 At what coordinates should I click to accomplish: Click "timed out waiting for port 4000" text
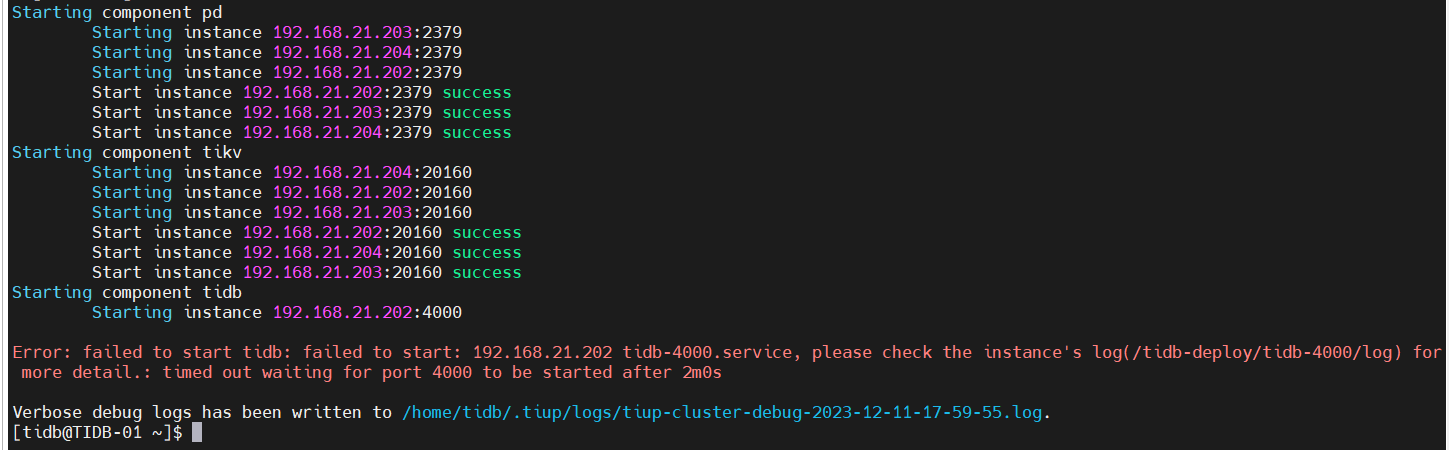tap(320, 372)
